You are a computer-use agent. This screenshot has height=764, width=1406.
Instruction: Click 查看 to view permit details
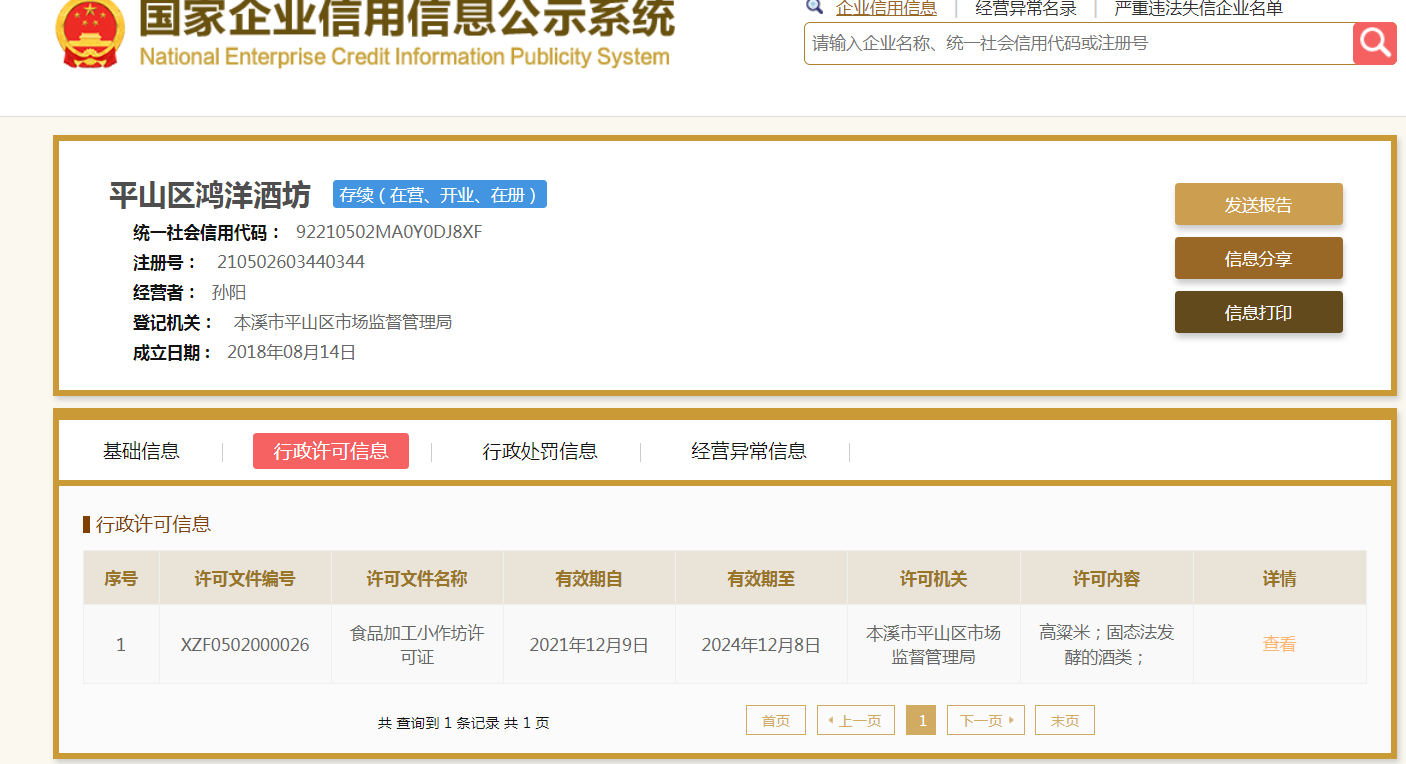pos(1279,644)
